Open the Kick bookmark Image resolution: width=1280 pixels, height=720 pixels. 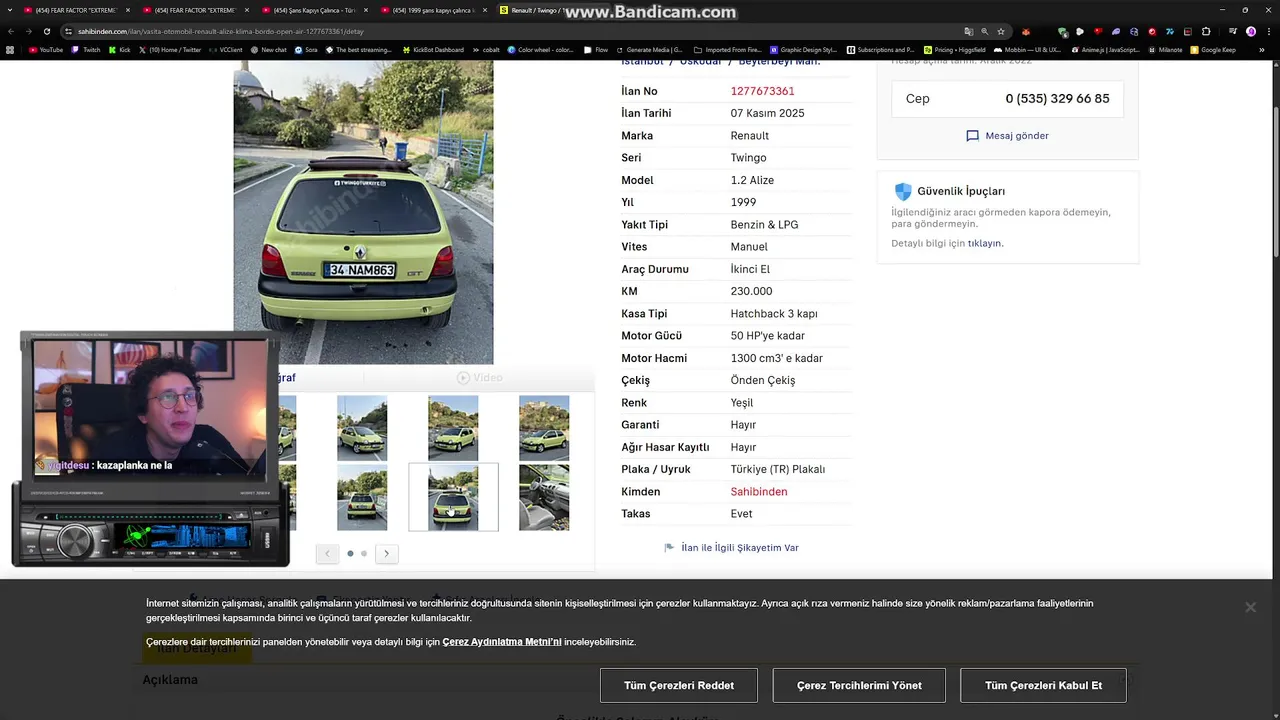[x=120, y=49]
